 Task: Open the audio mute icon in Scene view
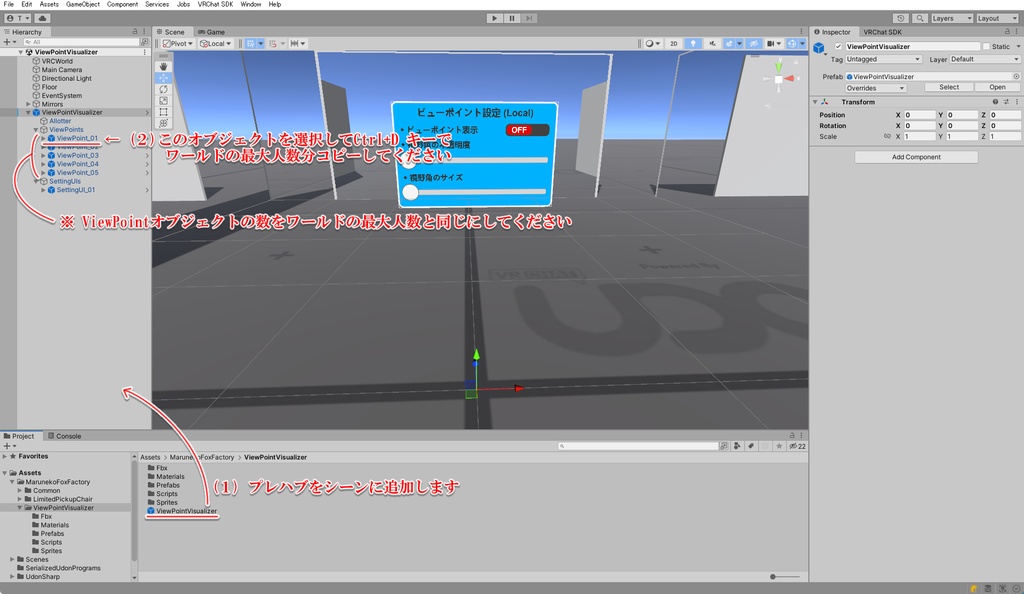click(x=712, y=44)
